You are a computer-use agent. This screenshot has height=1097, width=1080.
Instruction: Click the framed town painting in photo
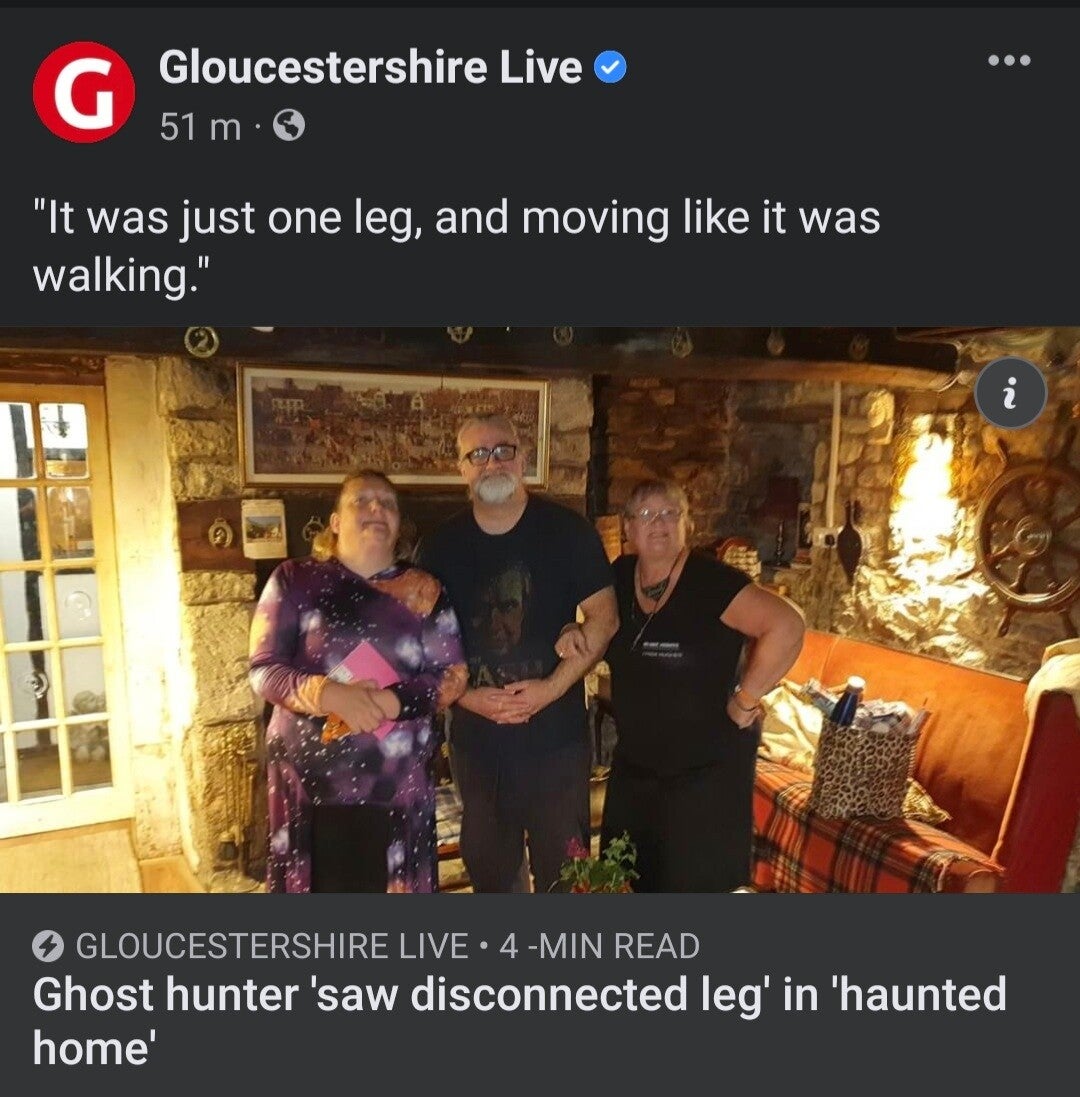[x=394, y=424]
